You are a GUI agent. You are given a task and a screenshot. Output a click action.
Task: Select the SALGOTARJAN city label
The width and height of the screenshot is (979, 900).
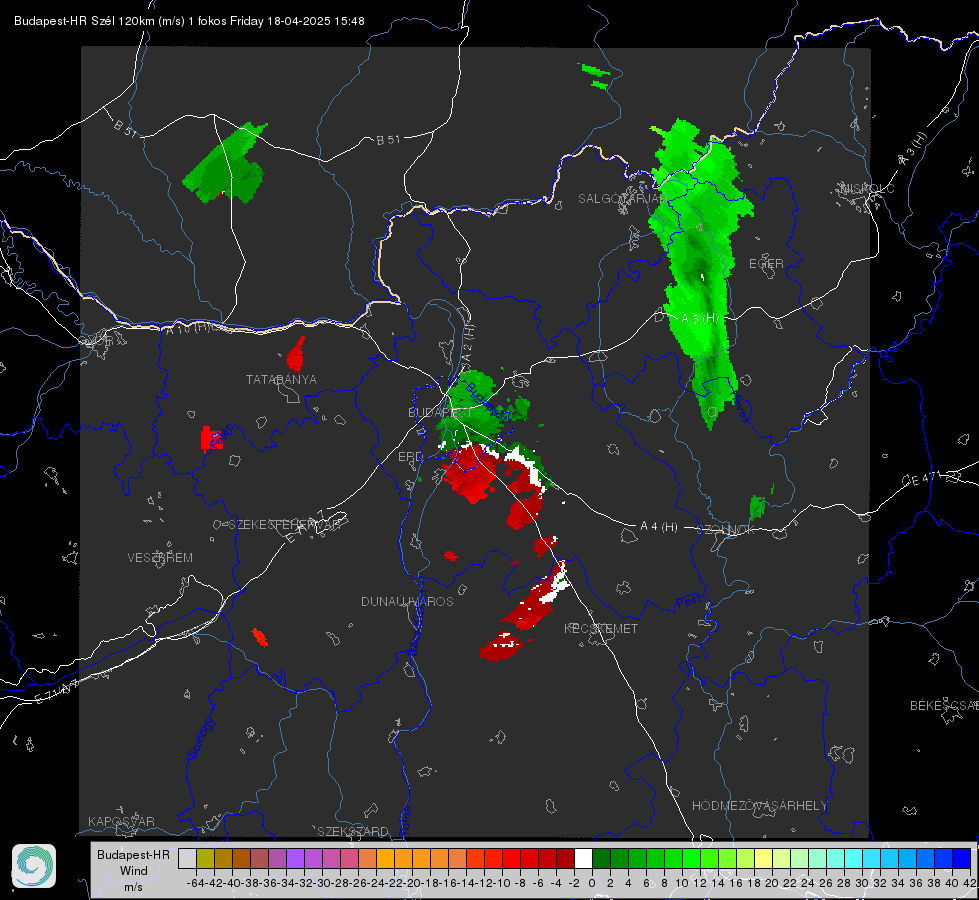[x=622, y=199]
